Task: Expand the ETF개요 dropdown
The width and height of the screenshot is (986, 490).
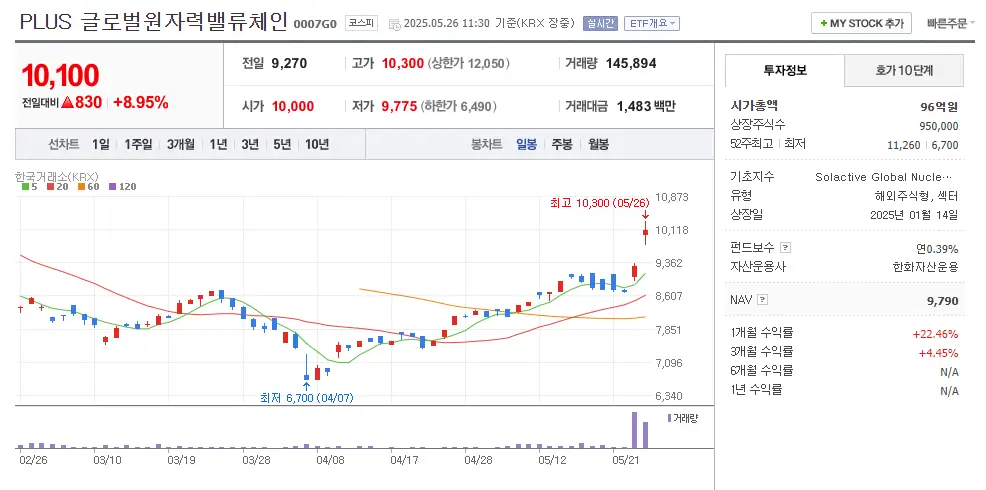Action: click(x=651, y=23)
